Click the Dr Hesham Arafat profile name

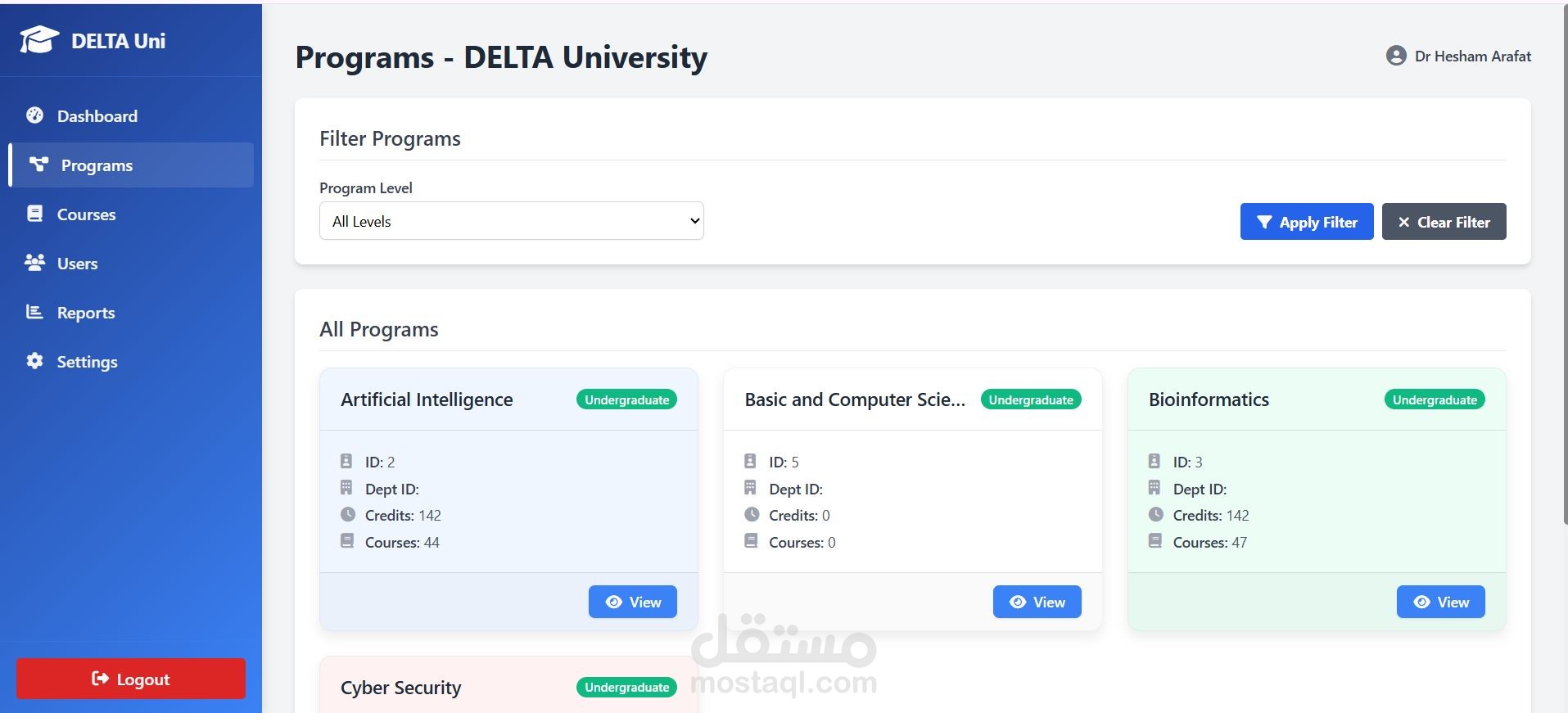1472,56
